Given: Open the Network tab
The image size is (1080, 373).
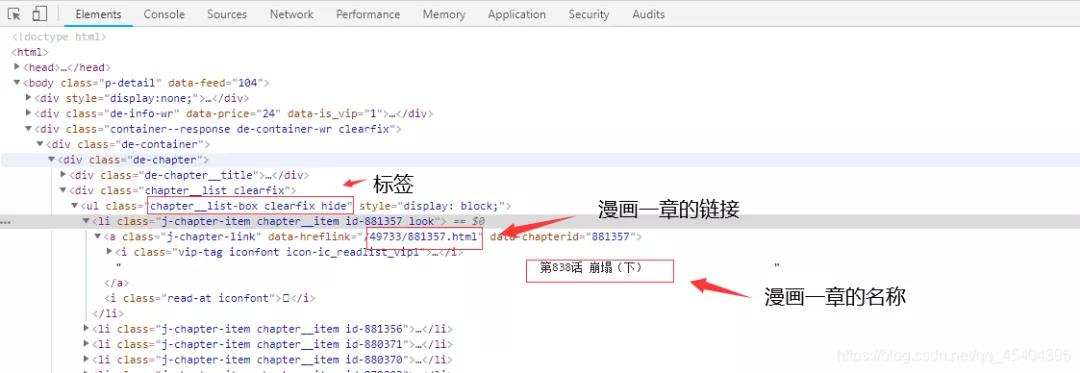Looking at the screenshot, I should tap(291, 14).
